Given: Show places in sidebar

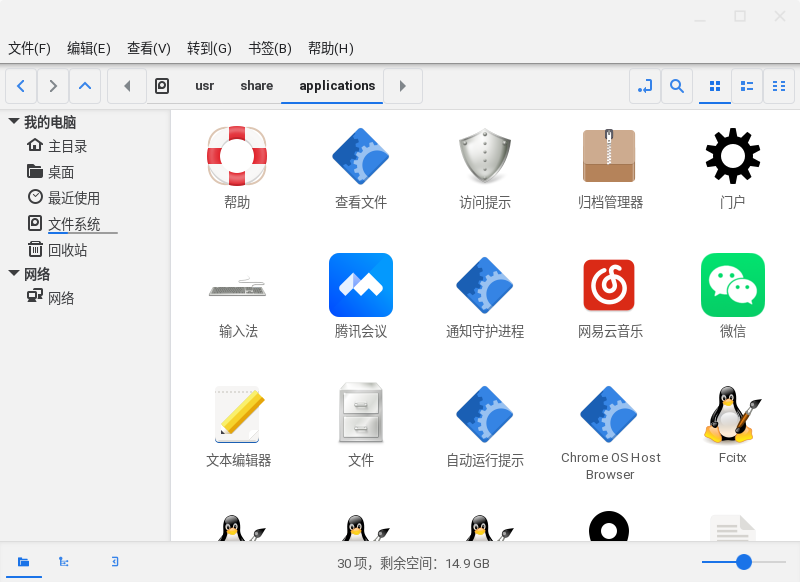Looking at the screenshot, I should pos(23,562).
